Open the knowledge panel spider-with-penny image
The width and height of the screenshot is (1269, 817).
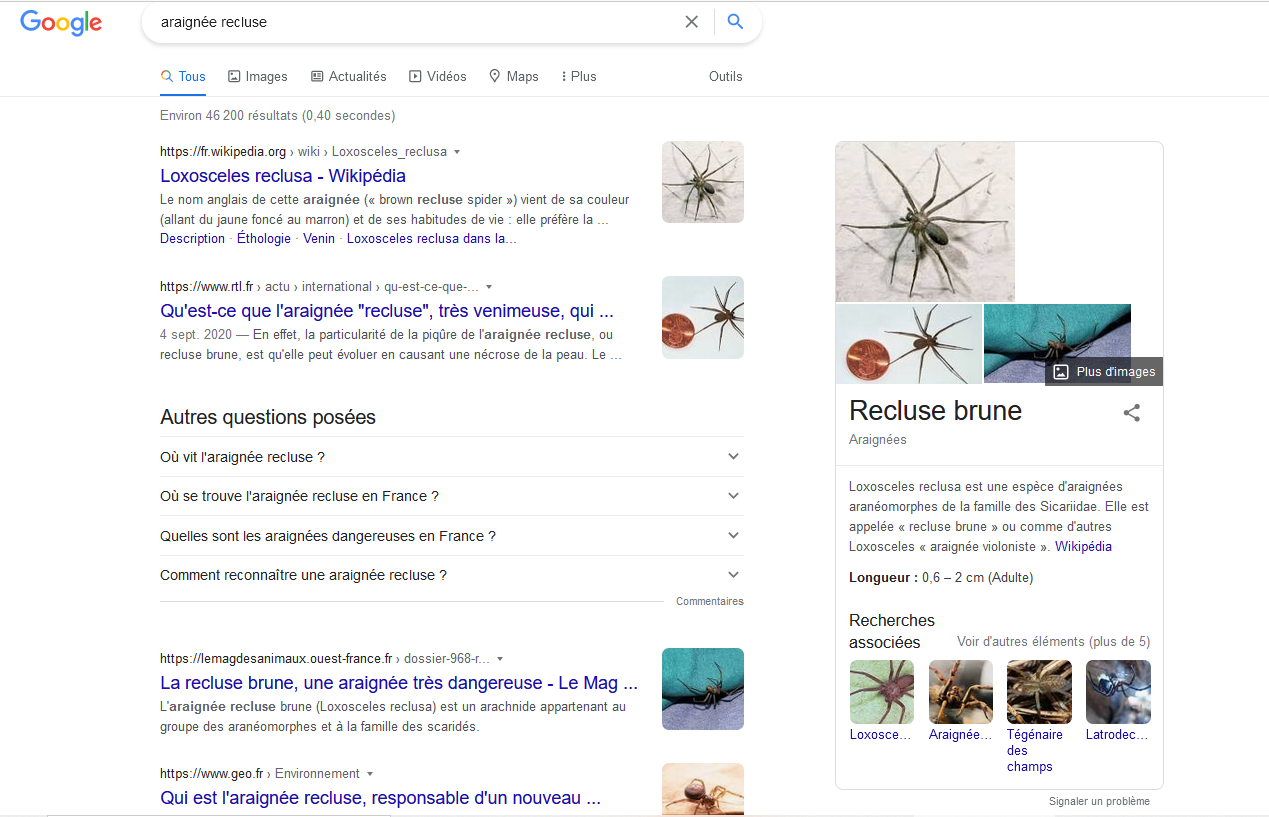pos(909,344)
